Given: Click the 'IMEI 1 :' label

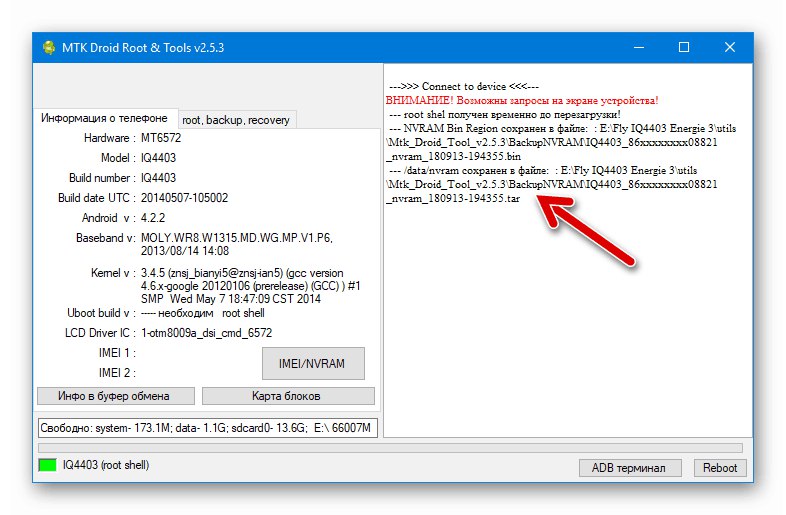Looking at the screenshot, I should tap(117, 353).
